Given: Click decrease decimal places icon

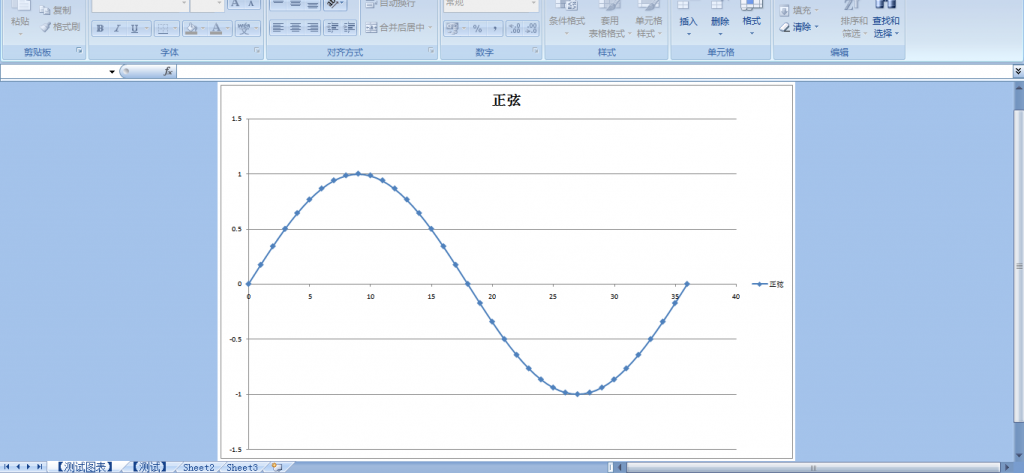Looking at the screenshot, I should (x=531, y=29).
